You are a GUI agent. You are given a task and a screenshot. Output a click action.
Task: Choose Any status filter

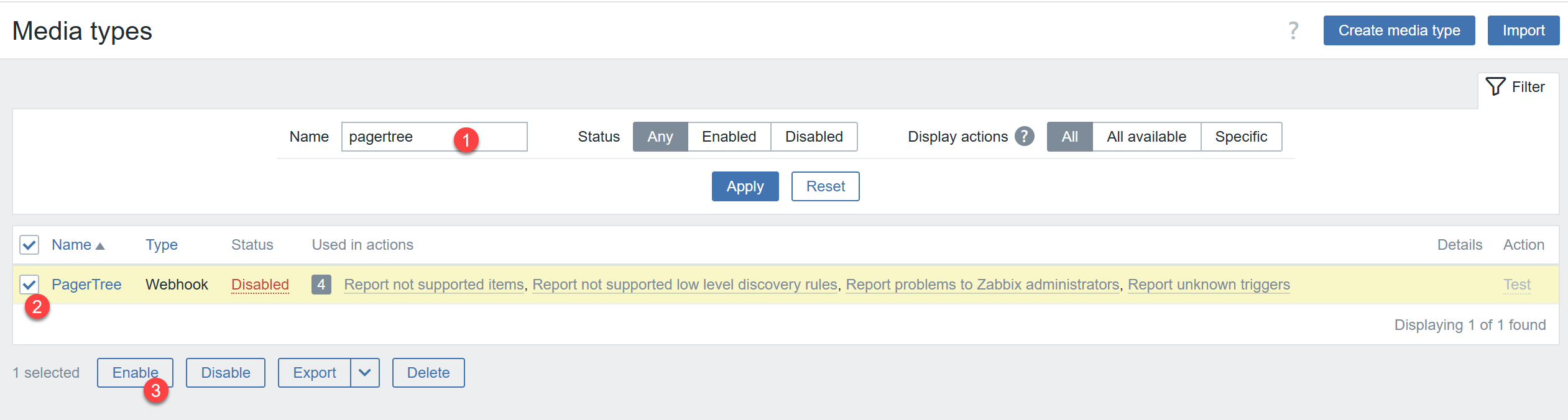tap(660, 137)
